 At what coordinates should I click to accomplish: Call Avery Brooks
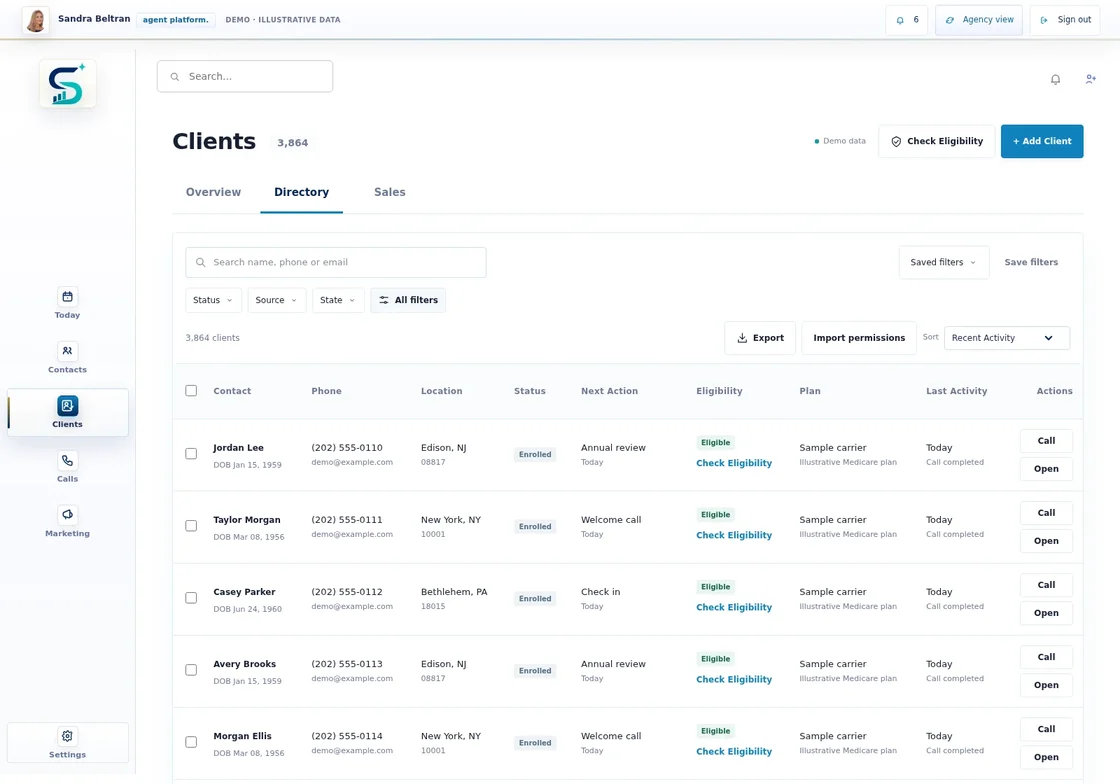pos(1046,657)
